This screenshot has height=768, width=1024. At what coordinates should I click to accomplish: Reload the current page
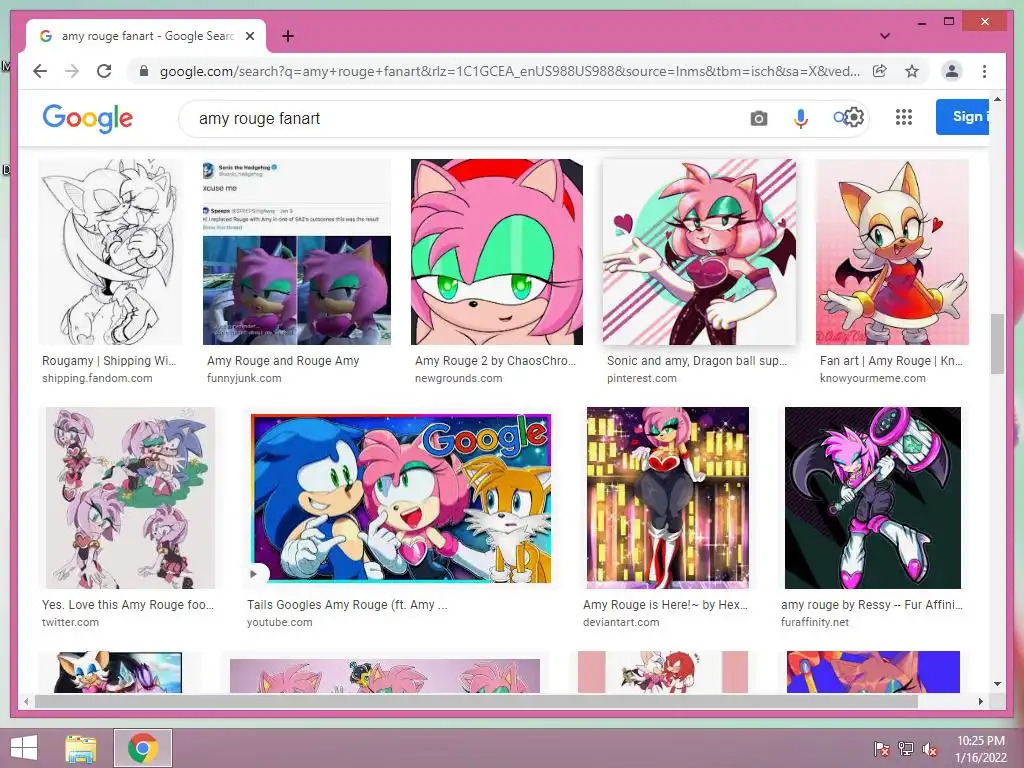(x=104, y=71)
